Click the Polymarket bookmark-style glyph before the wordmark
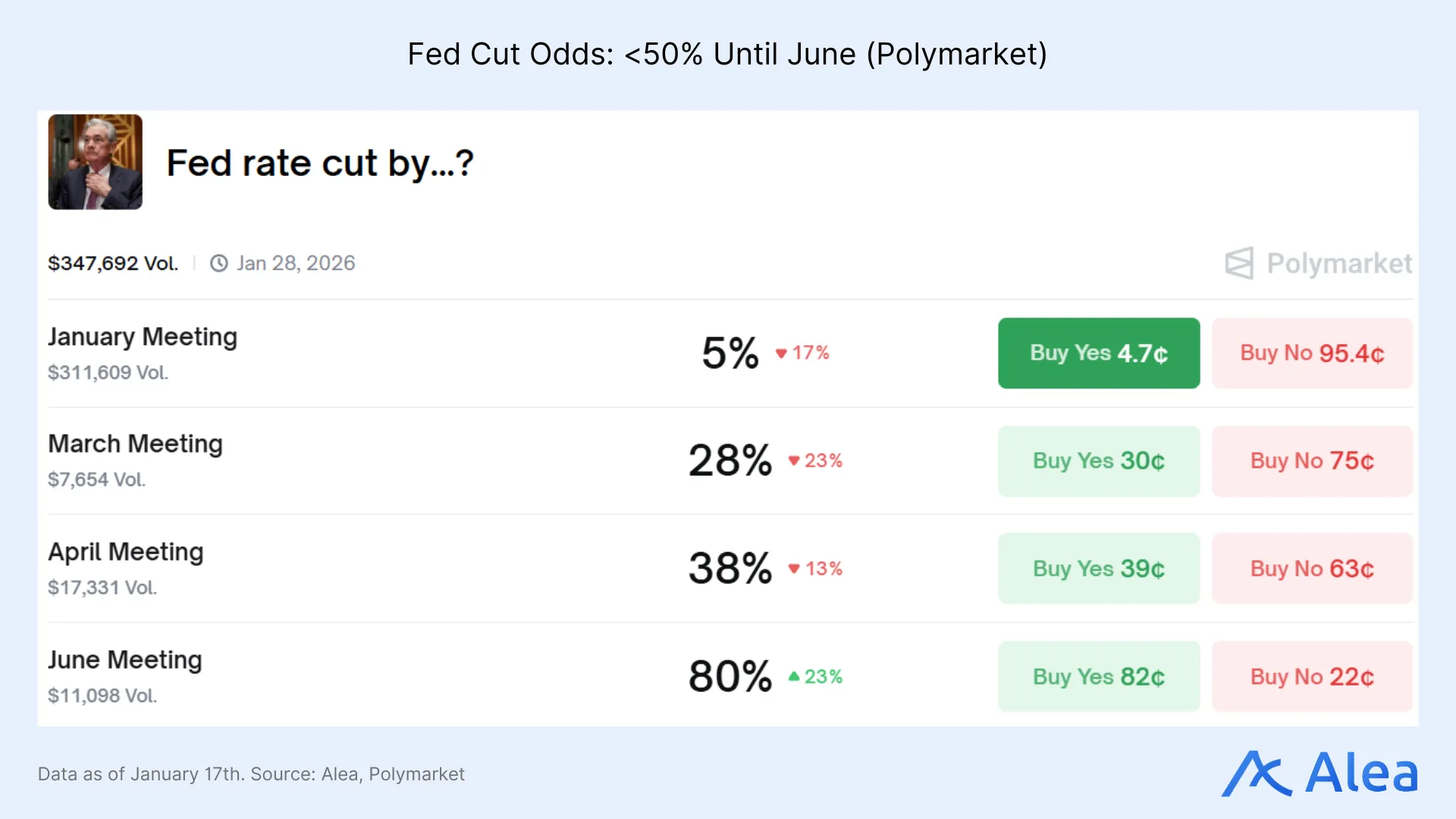 point(1239,263)
